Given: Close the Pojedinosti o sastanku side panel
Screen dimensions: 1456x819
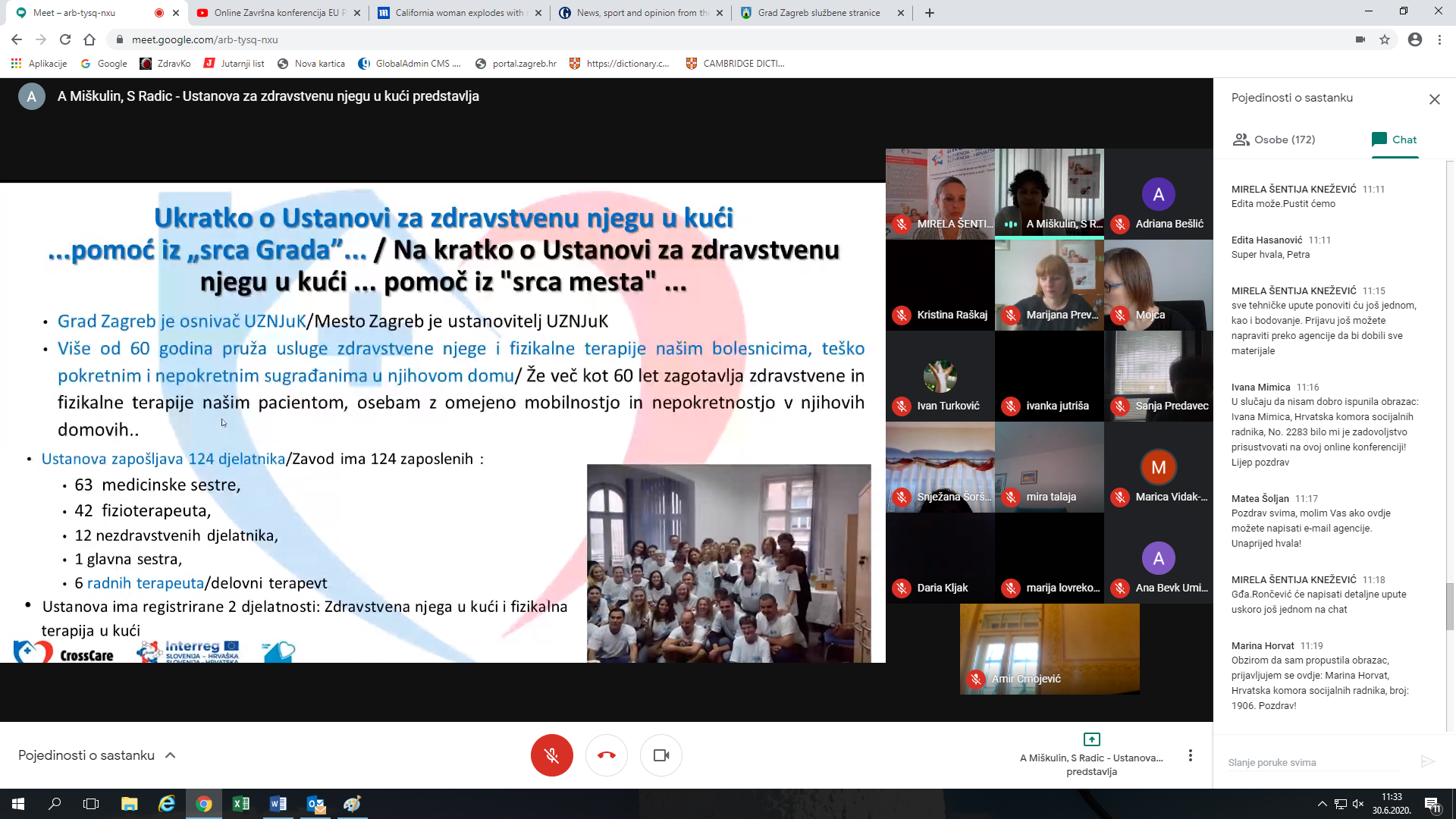Looking at the screenshot, I should pos(1434,99).
